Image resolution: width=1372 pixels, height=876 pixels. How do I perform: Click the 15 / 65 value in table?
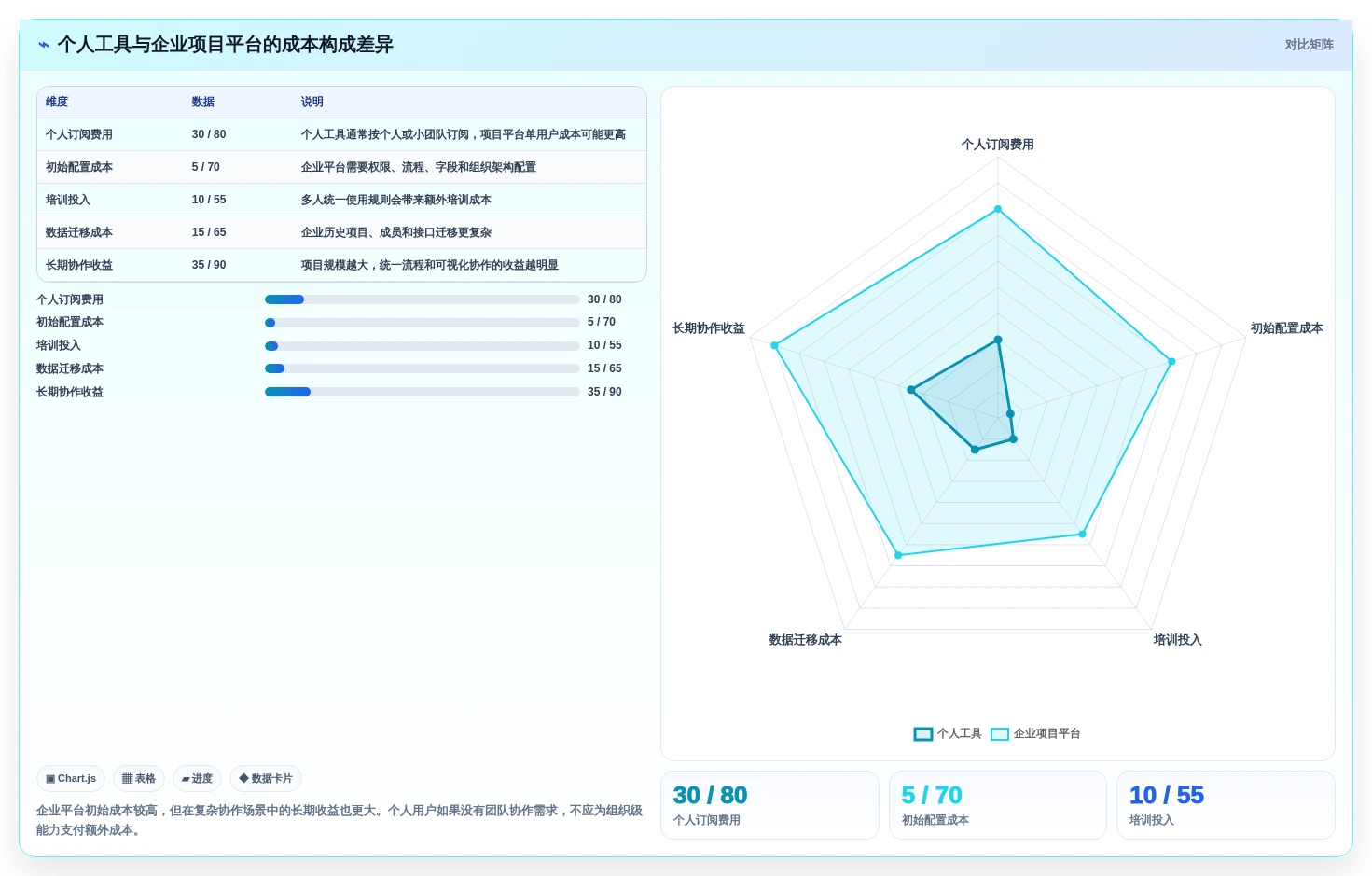[x=209, y=232]
